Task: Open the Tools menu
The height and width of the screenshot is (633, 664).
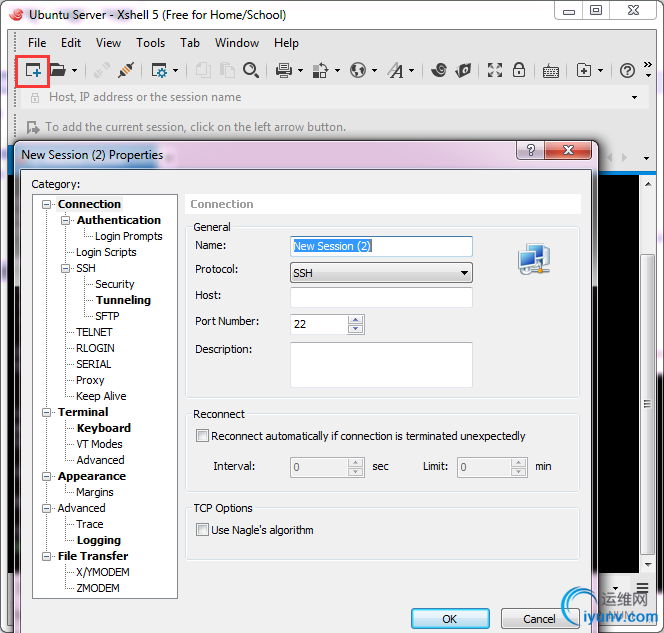Action: (x=150, y=43)
